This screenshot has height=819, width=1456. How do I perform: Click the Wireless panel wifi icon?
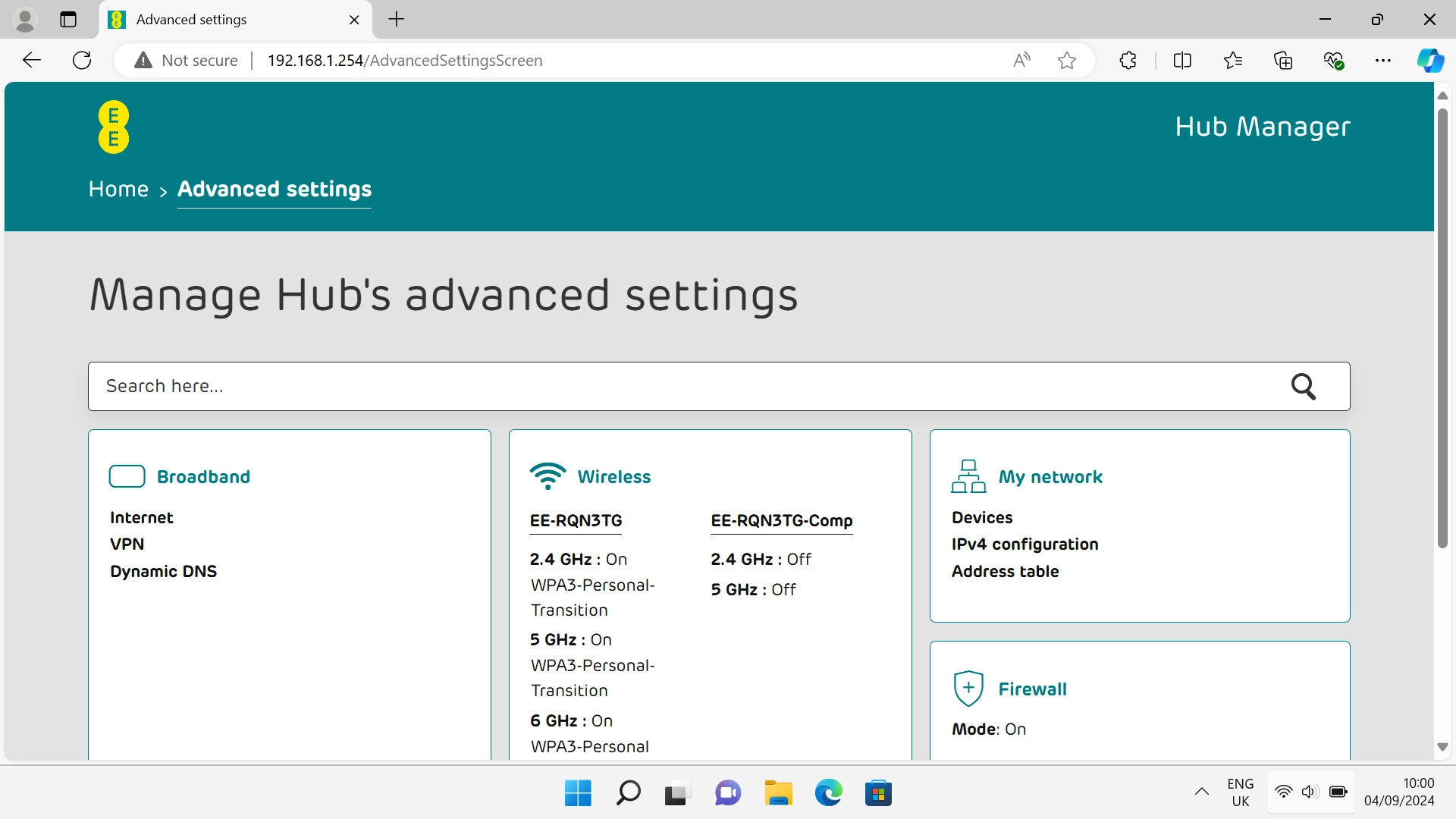(x=548, y=475)
